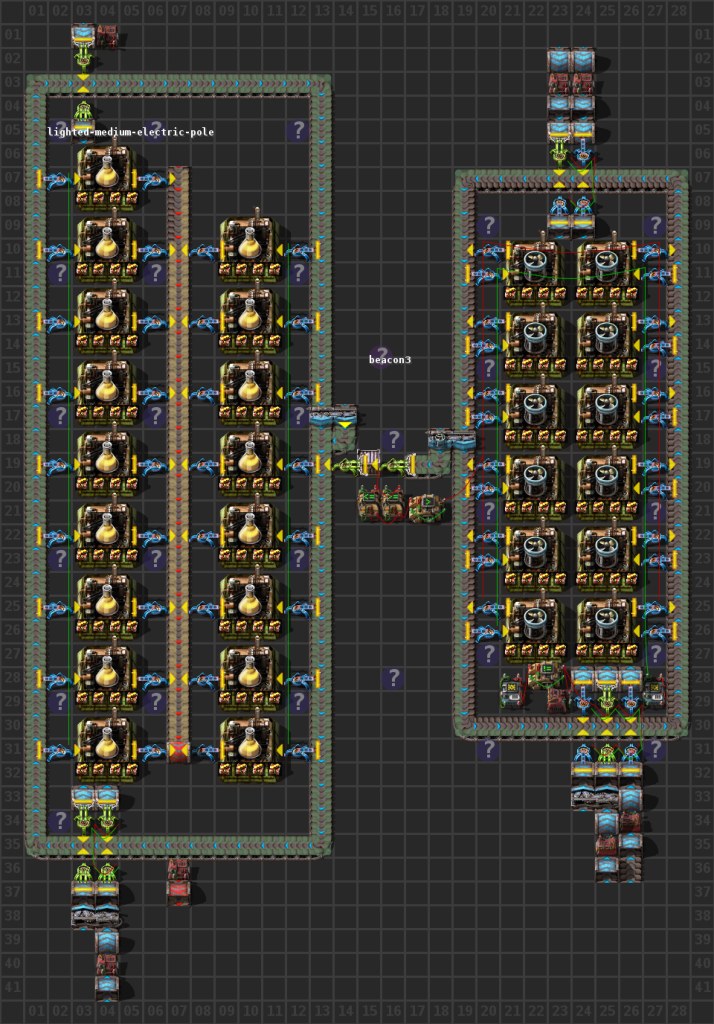Select the combinator showing a green > display

click(428, 507)
